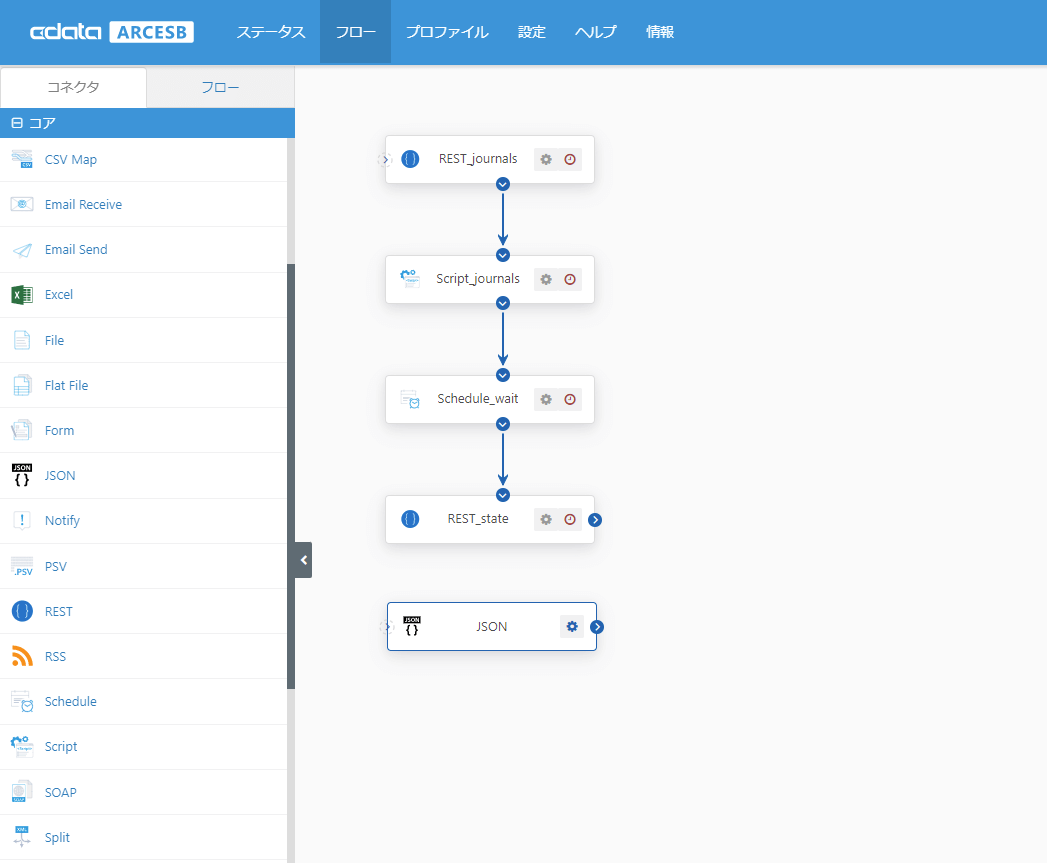The height and width of the screenshot is (863, 1047).
Task: Open the 情報 menu
Action: click(x=660, y=32)
